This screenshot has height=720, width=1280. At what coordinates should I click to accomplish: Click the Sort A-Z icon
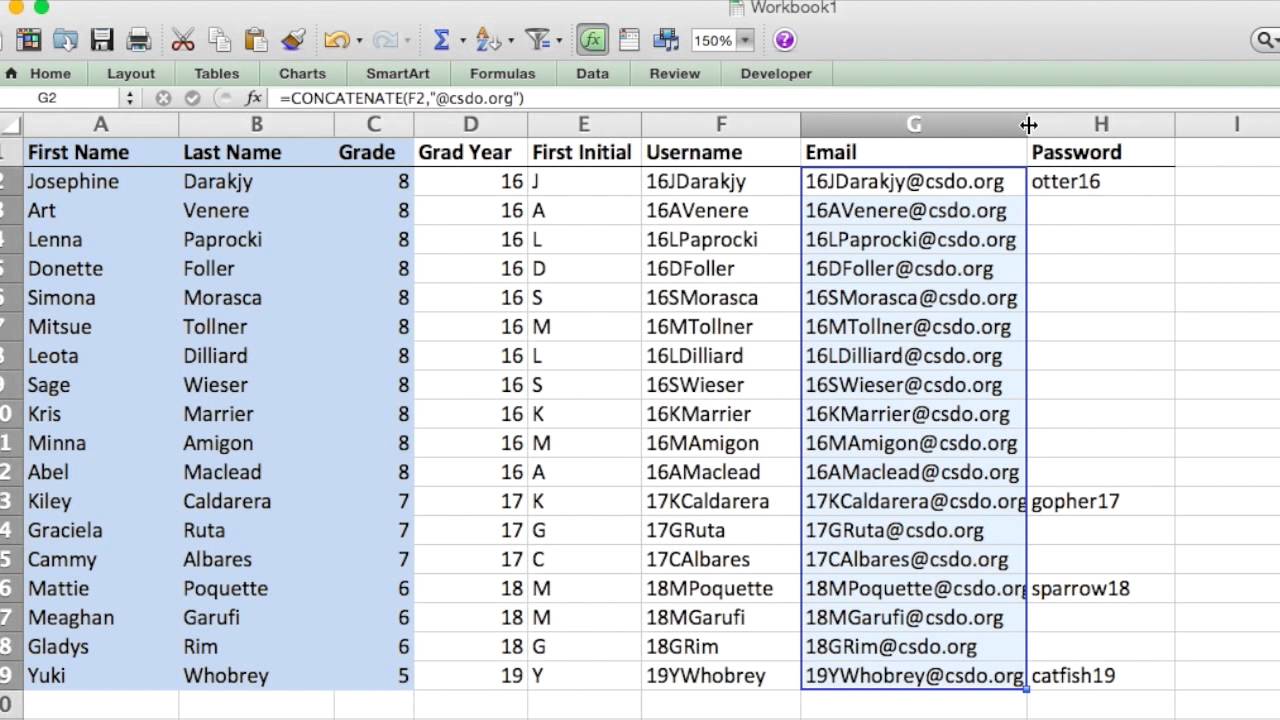point(488,40)
